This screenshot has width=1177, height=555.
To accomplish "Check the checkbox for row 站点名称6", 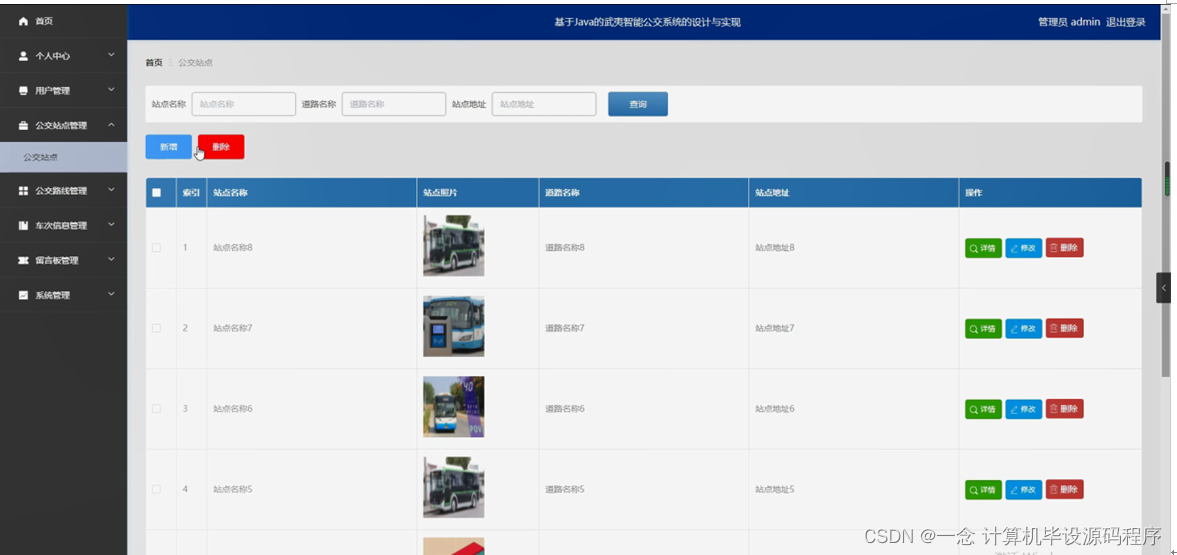I will [156, 409].
